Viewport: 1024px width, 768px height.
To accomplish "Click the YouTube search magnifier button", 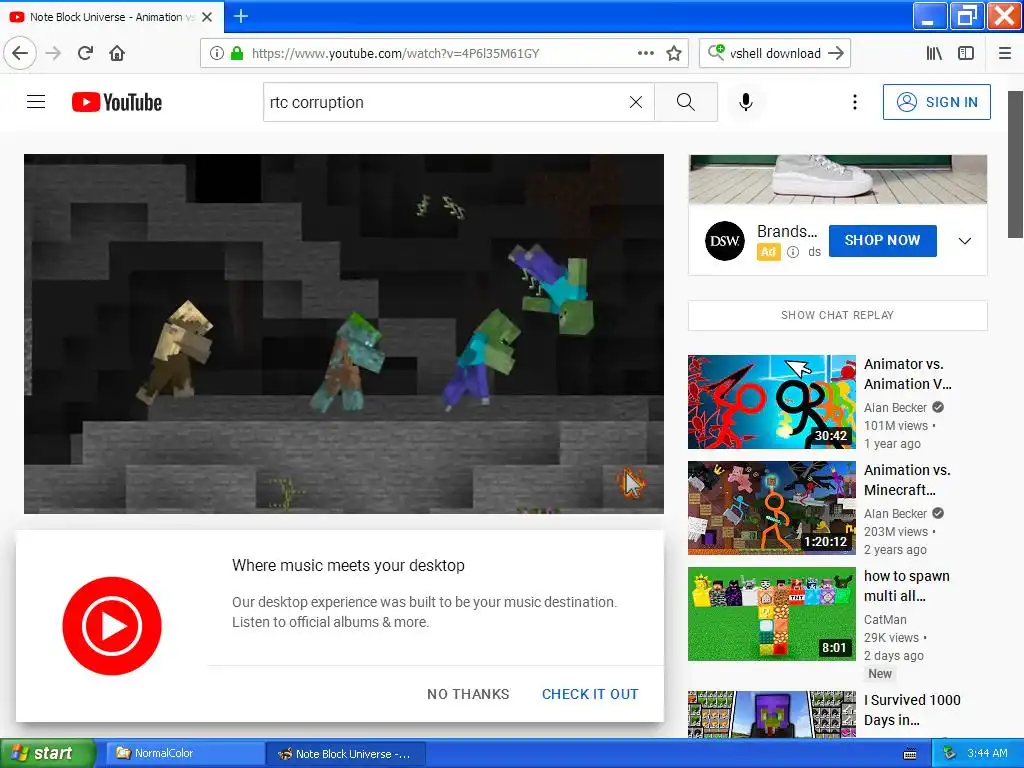I will click(686, 102).
